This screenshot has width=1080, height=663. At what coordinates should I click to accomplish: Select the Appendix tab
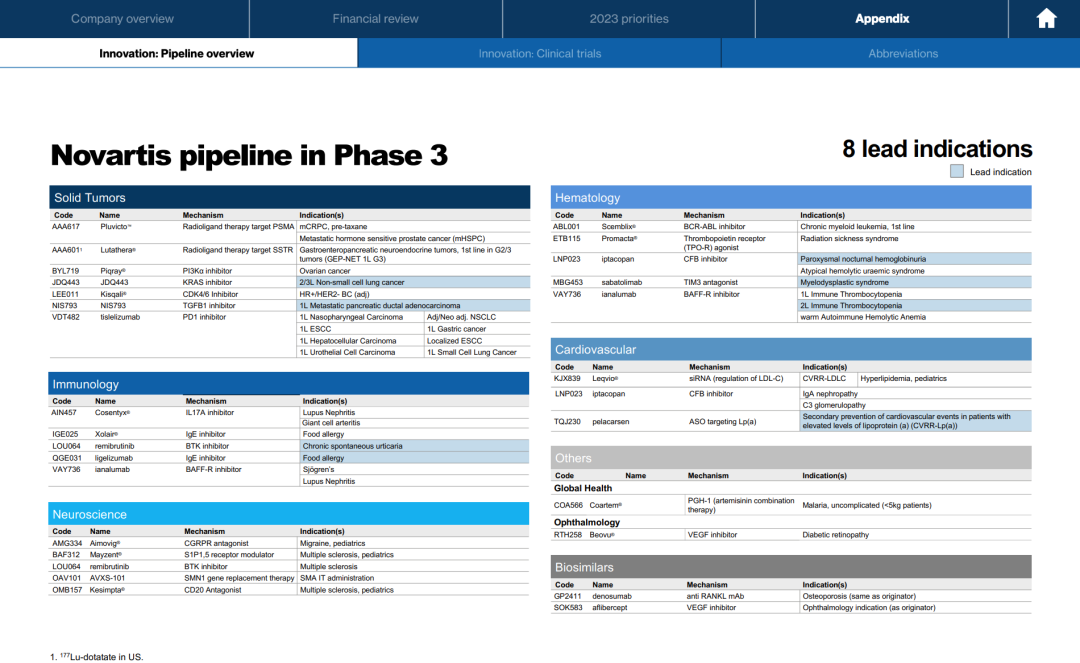click(x=882, y=19)
